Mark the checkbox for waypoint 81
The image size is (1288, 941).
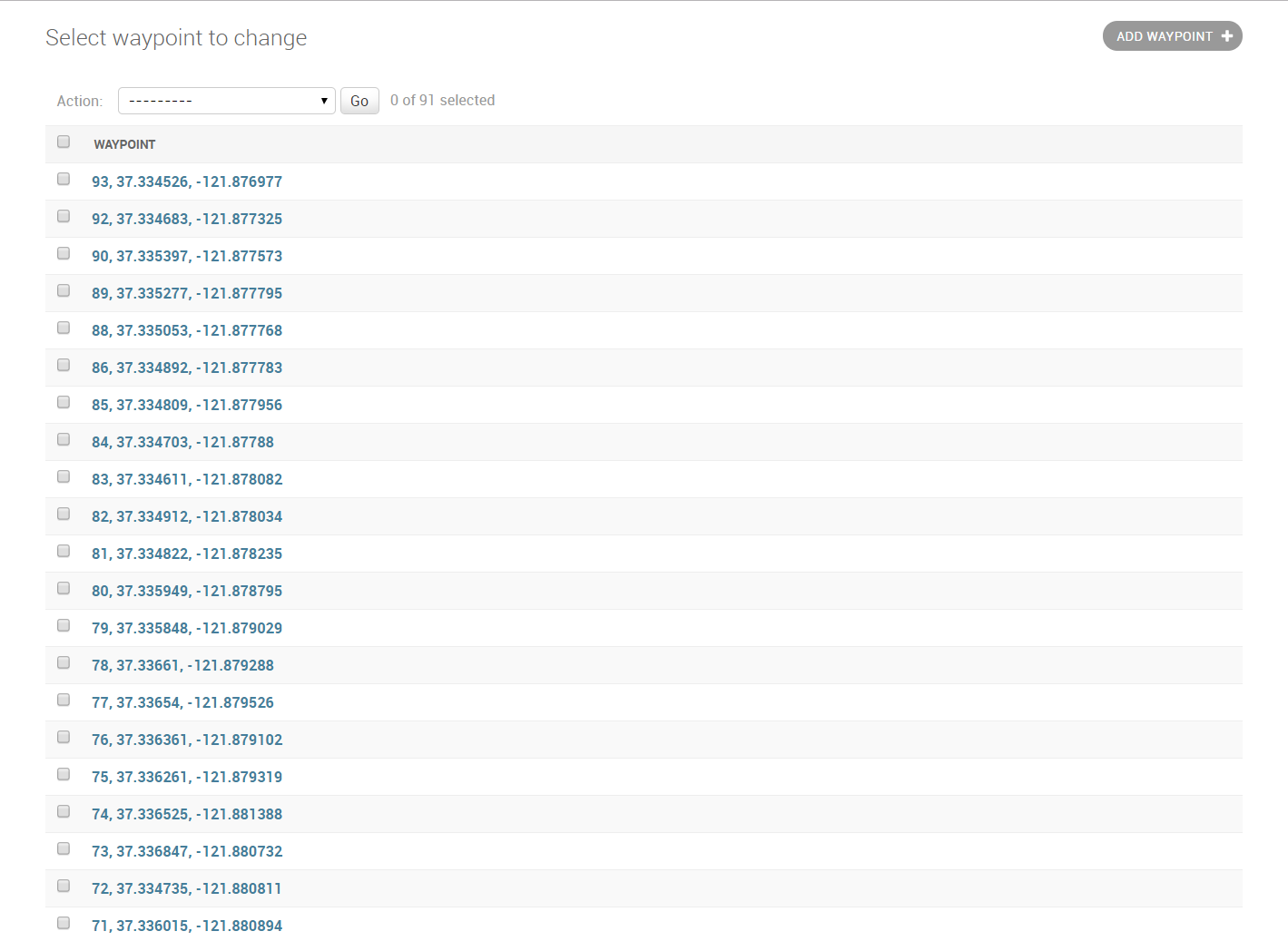pyautogui.click(x=64, y=551)
